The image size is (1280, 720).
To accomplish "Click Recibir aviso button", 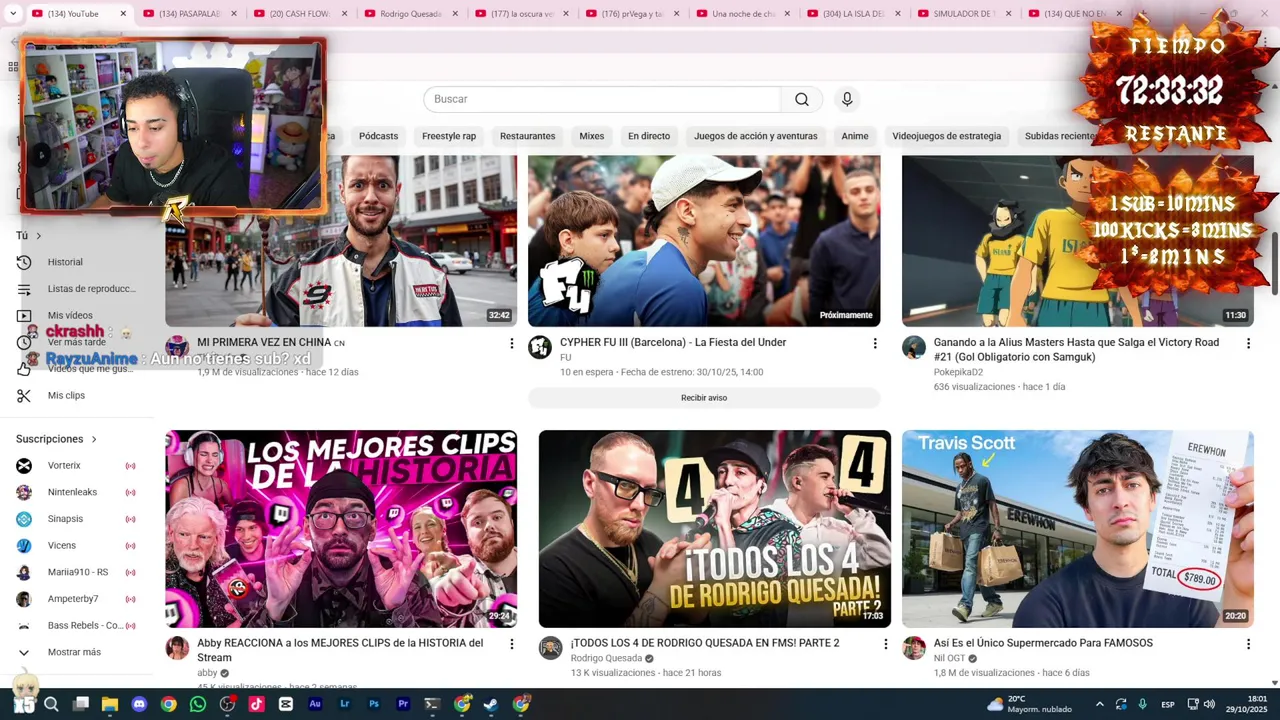I will [704, 398].
